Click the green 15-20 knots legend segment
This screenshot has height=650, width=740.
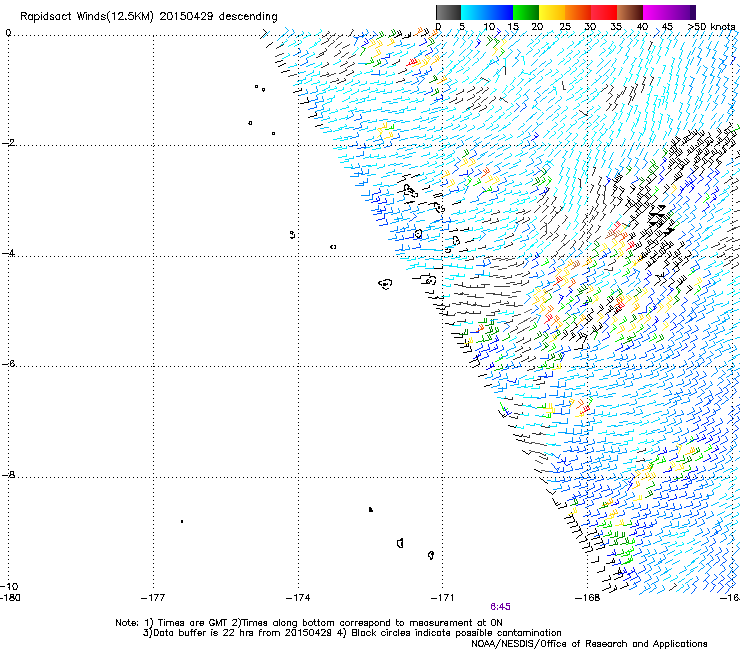pyautogui.click(x=526, y=12)
